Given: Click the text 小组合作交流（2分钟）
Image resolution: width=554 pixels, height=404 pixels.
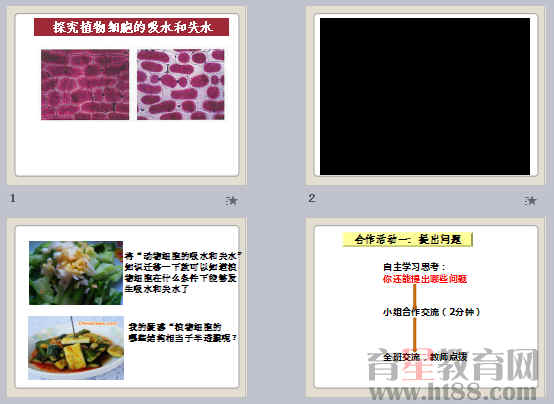Looking at the screenshot, I should pos(432,312).
